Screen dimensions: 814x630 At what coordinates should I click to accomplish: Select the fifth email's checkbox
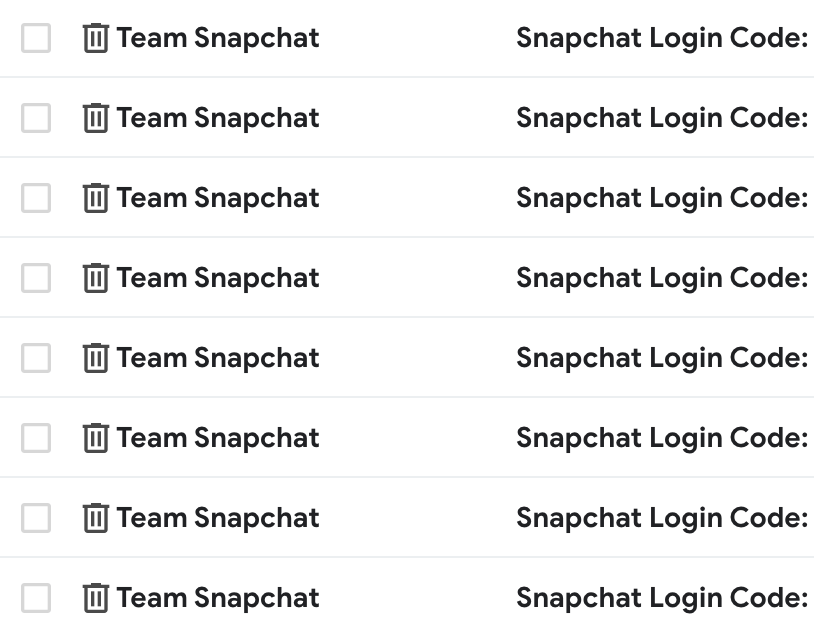pyautogui.click(x=36, y=358)
